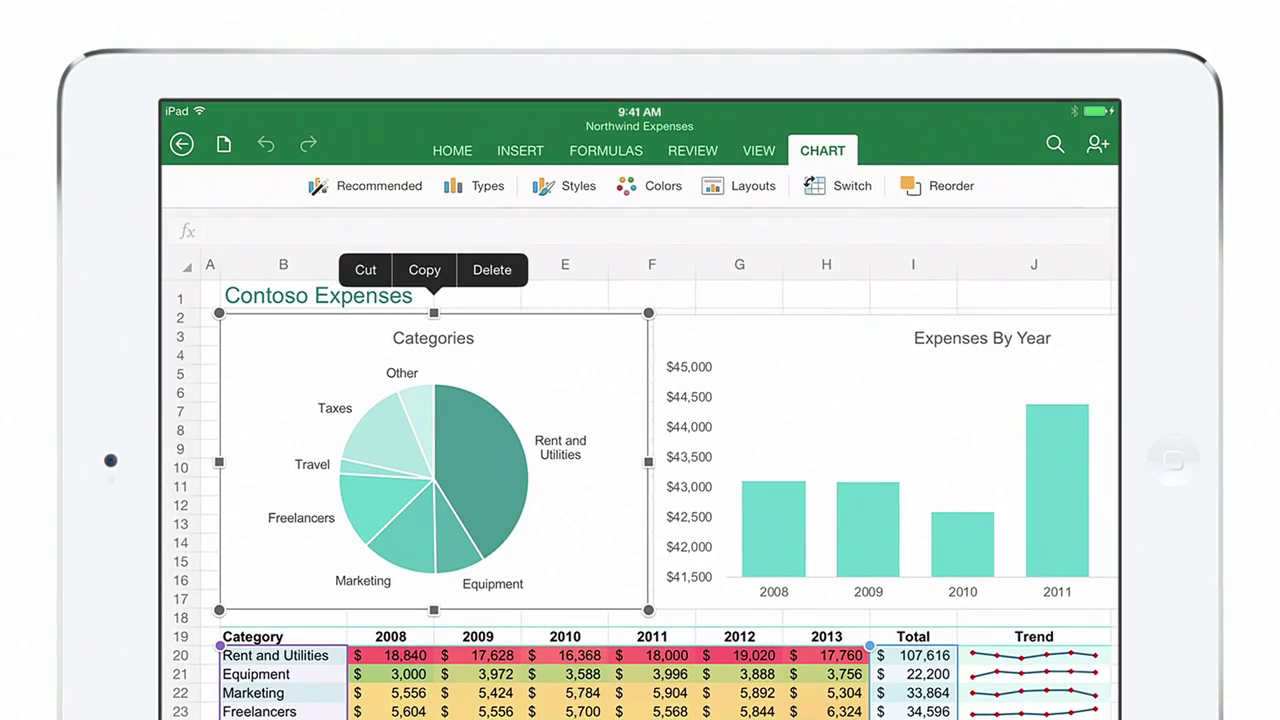Tap Copy in the popup menu
1280x720 pixels.
[x=424, y=270]
